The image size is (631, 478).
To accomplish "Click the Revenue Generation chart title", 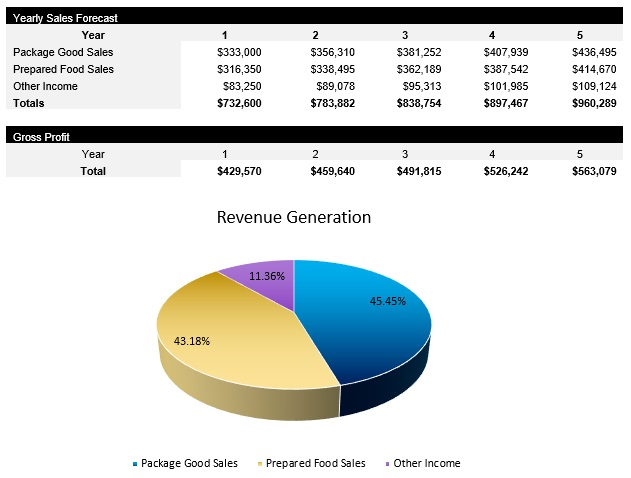I will (x=294, y=217).
